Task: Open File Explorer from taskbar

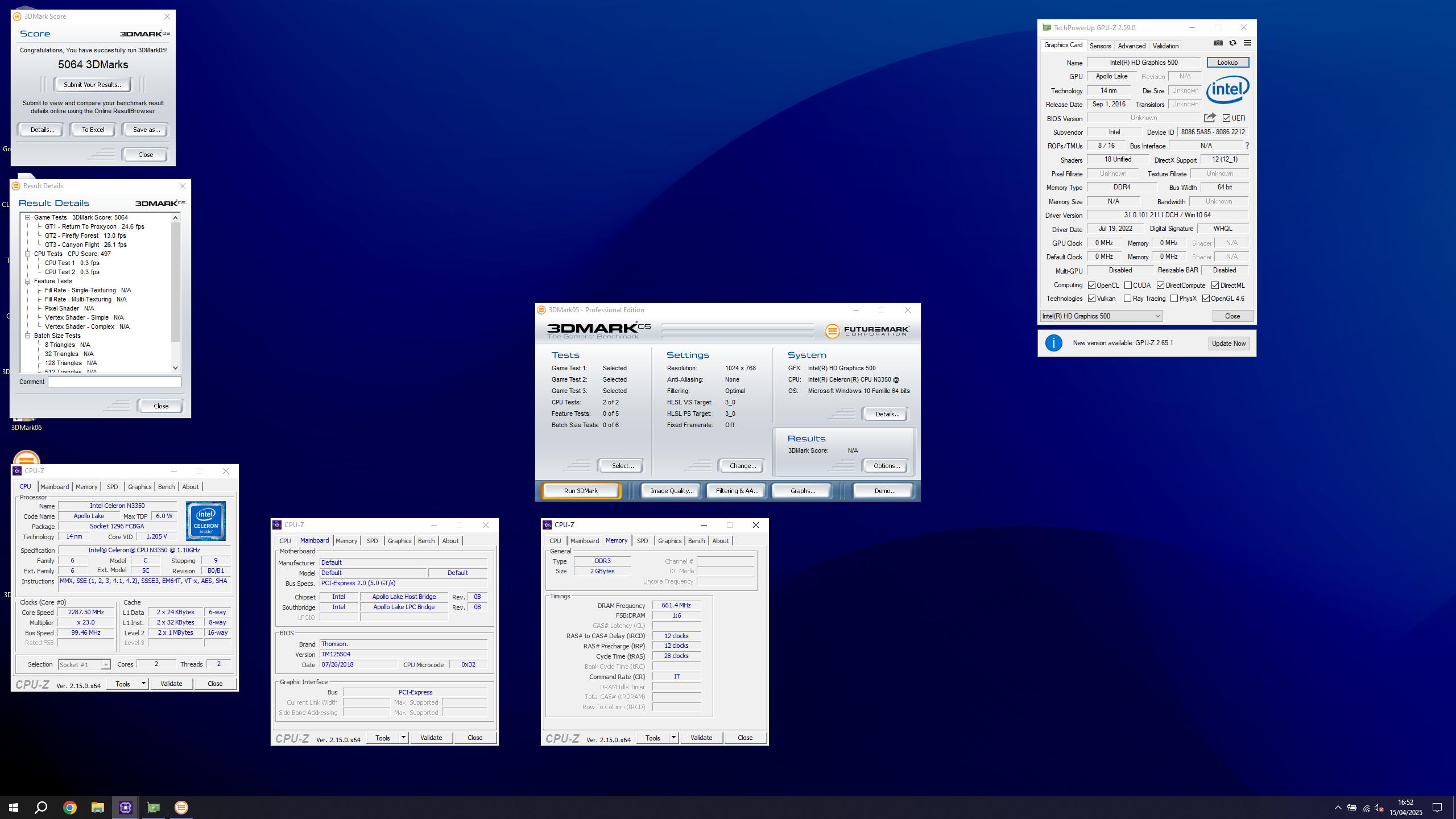Action: coord(98,808)
